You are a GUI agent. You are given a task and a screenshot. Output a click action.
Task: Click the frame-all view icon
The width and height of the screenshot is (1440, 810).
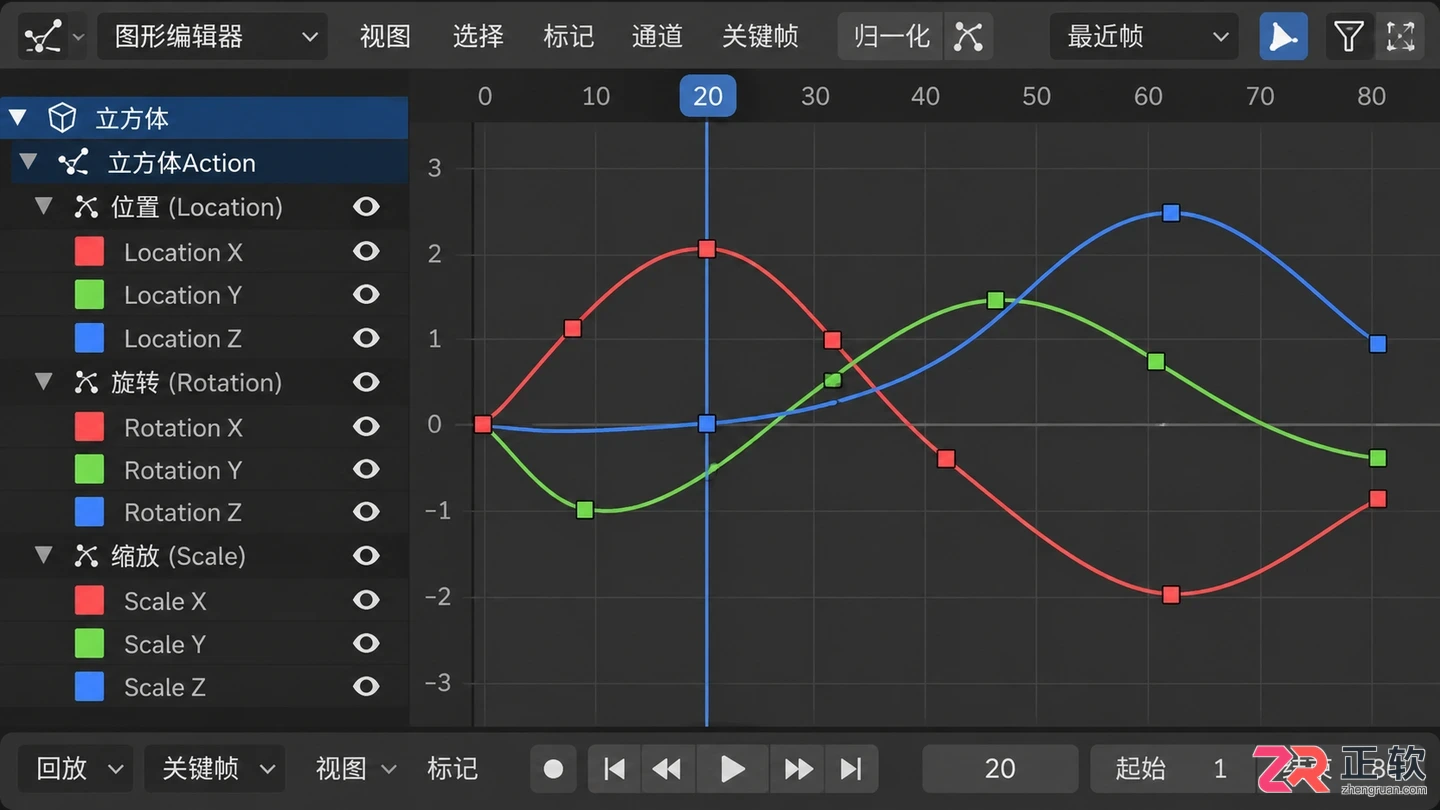[1400, 37]
